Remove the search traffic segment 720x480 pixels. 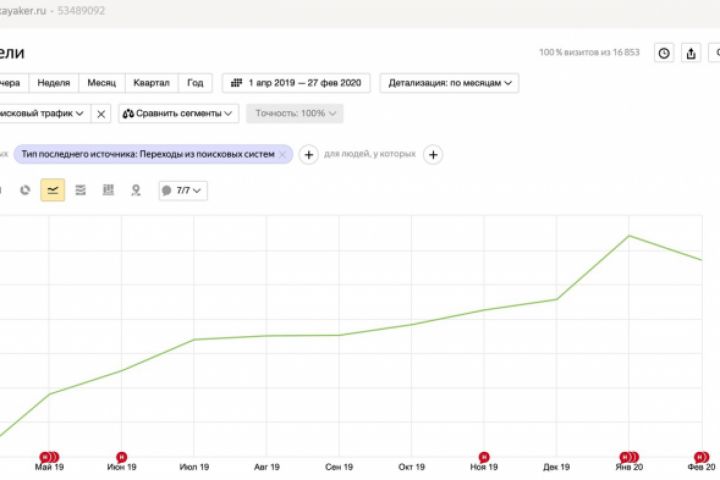point(101,114)
